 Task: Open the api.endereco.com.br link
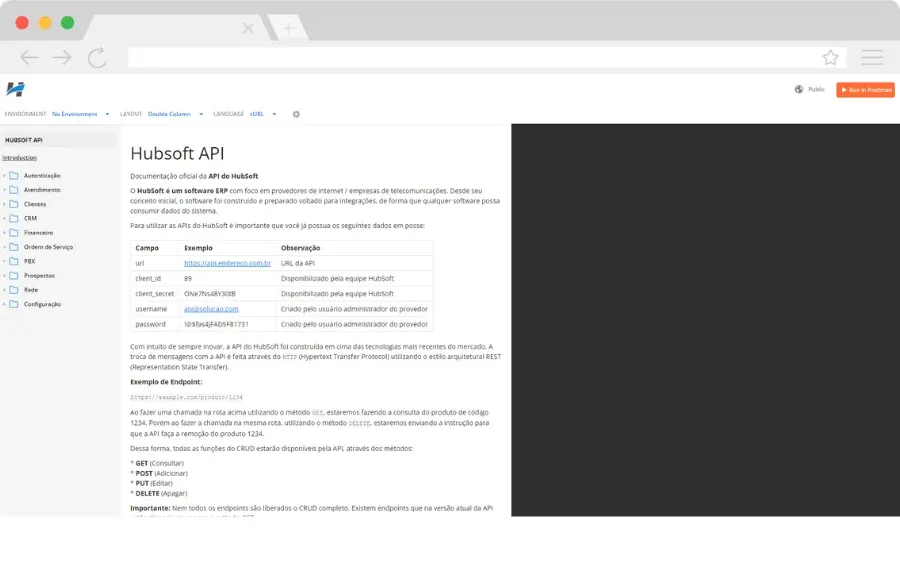pyautogui.click(x=227, y=263)
